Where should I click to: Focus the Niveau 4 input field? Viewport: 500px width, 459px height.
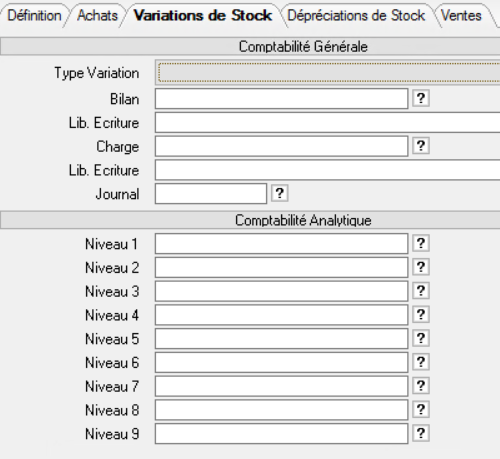[x=282, y=315]
